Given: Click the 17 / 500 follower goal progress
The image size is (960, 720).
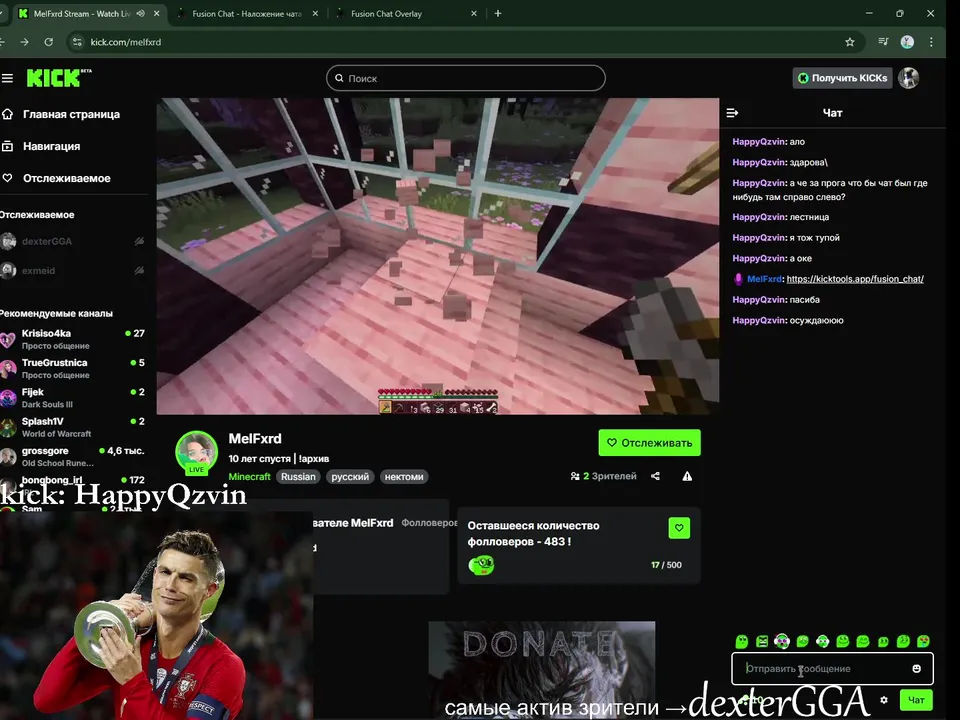Looking at the screenshot, I should coord(666,565).
